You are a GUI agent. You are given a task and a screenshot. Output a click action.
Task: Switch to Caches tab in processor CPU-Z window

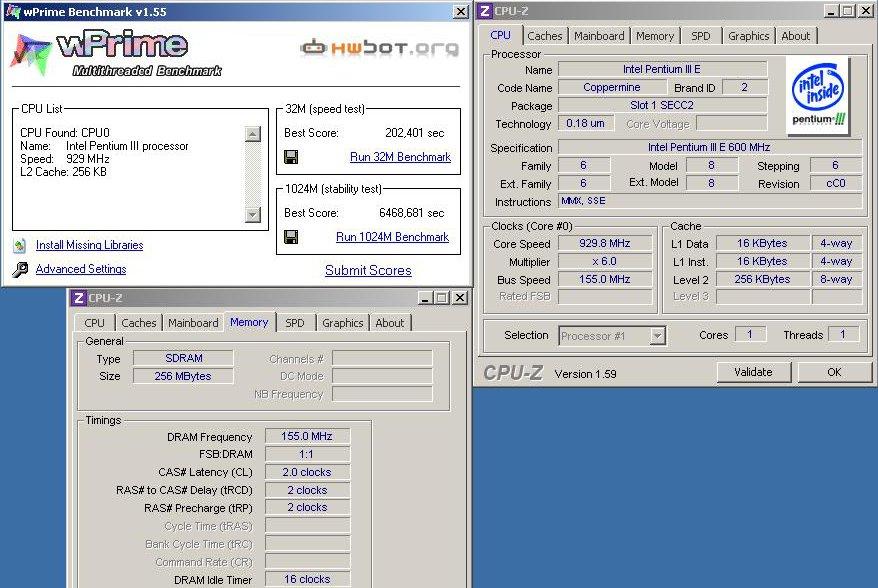[x=544, y=36]
